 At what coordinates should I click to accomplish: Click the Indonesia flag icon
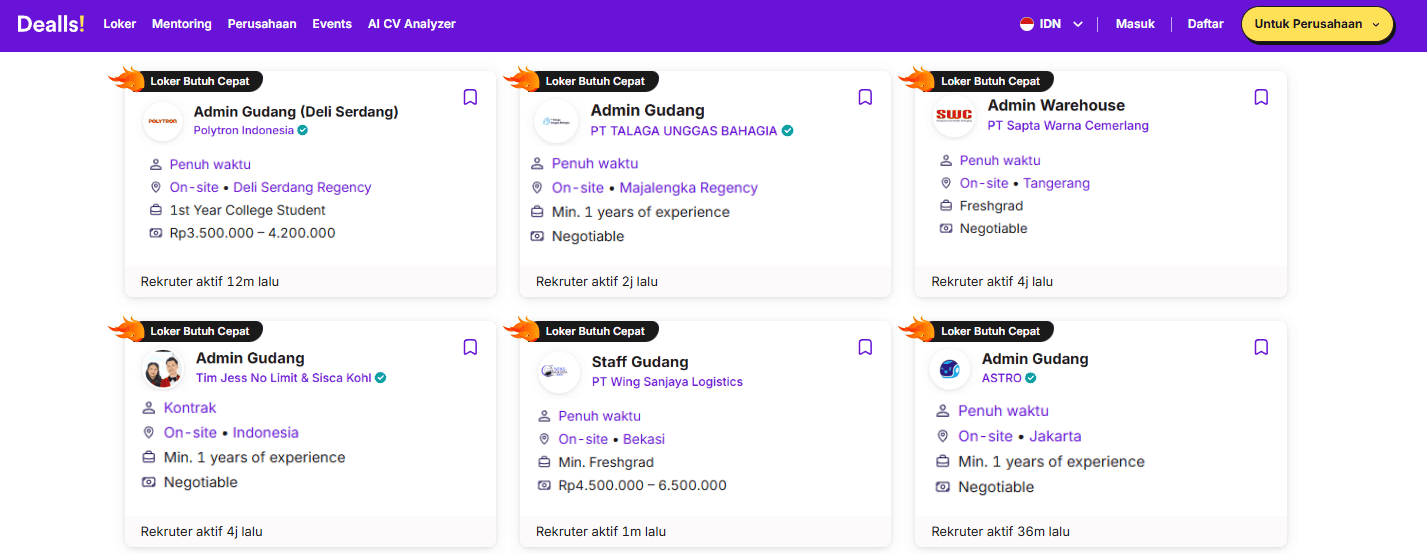[x=1027, y=24]
